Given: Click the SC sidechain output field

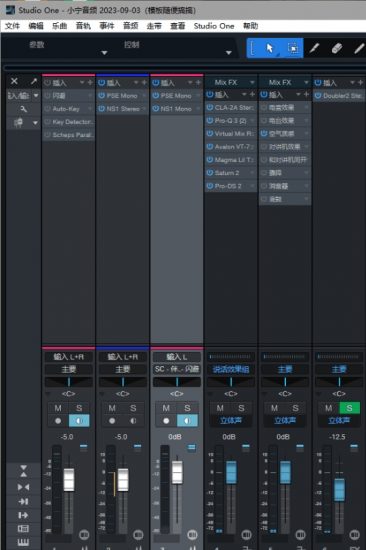Looking at the screenshot, I should 177,369.
